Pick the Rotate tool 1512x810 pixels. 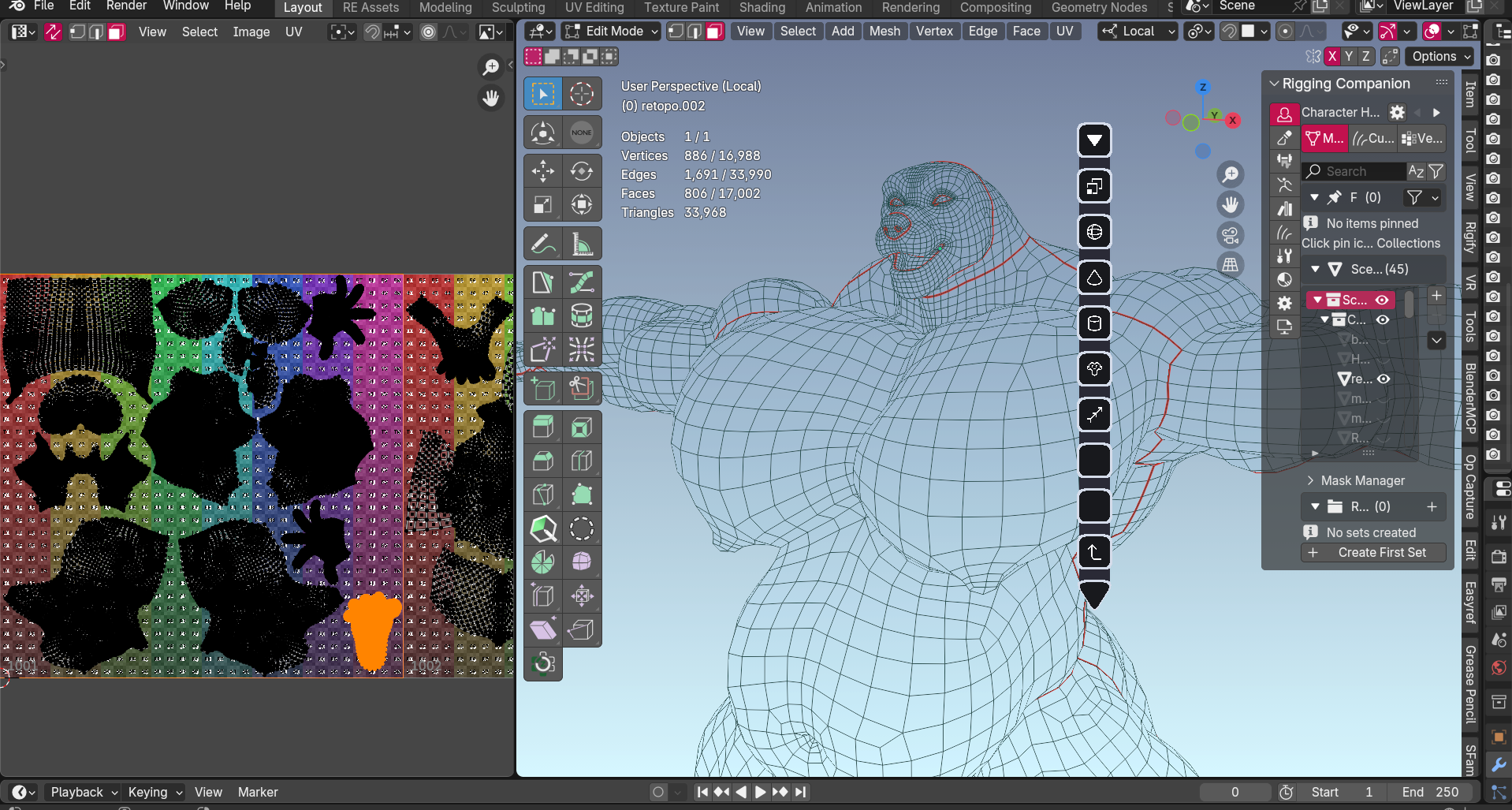pos(582,171)
